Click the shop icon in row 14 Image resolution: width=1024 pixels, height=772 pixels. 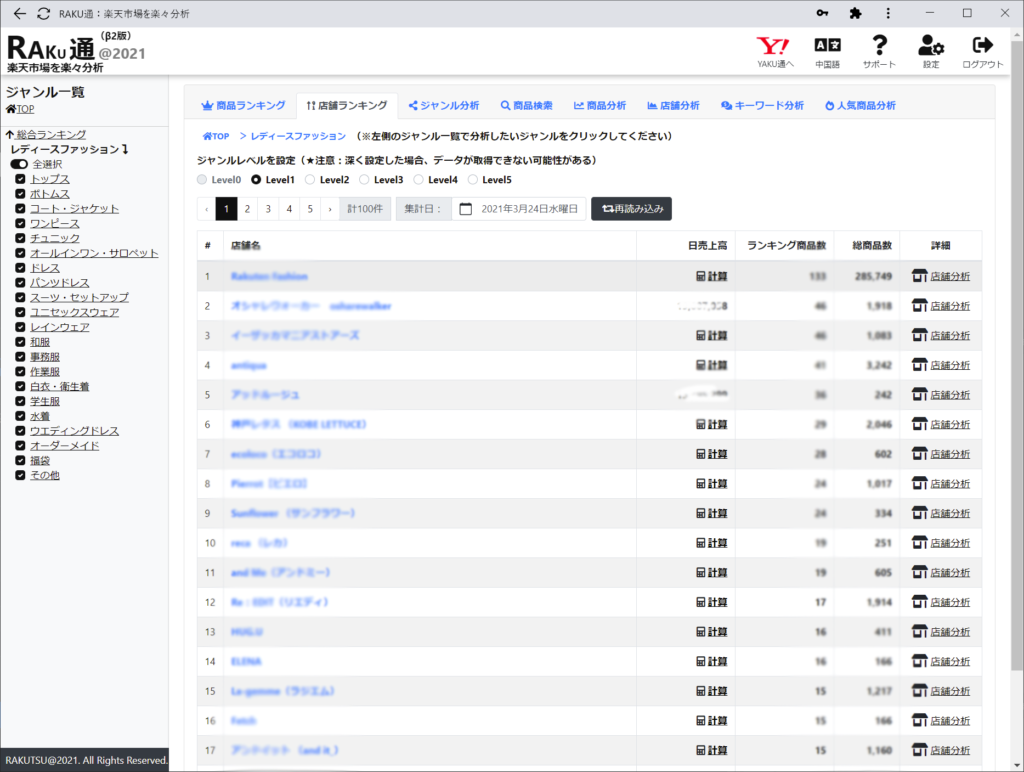[x=920, y=662]
